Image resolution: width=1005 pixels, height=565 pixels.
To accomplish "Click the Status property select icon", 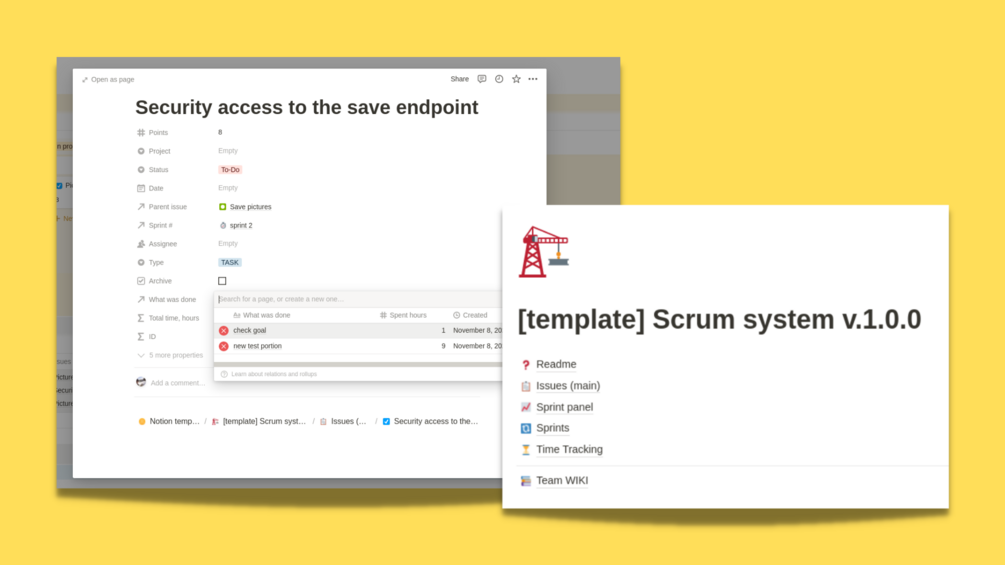I will 141,170.
